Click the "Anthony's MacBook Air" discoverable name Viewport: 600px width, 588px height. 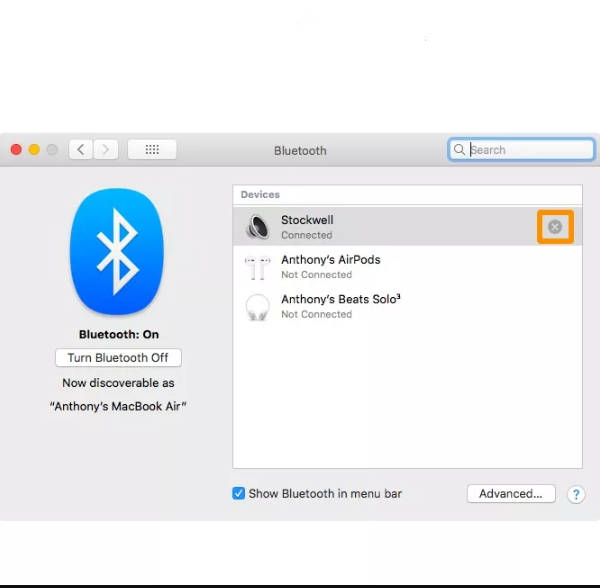click(118, 406)
